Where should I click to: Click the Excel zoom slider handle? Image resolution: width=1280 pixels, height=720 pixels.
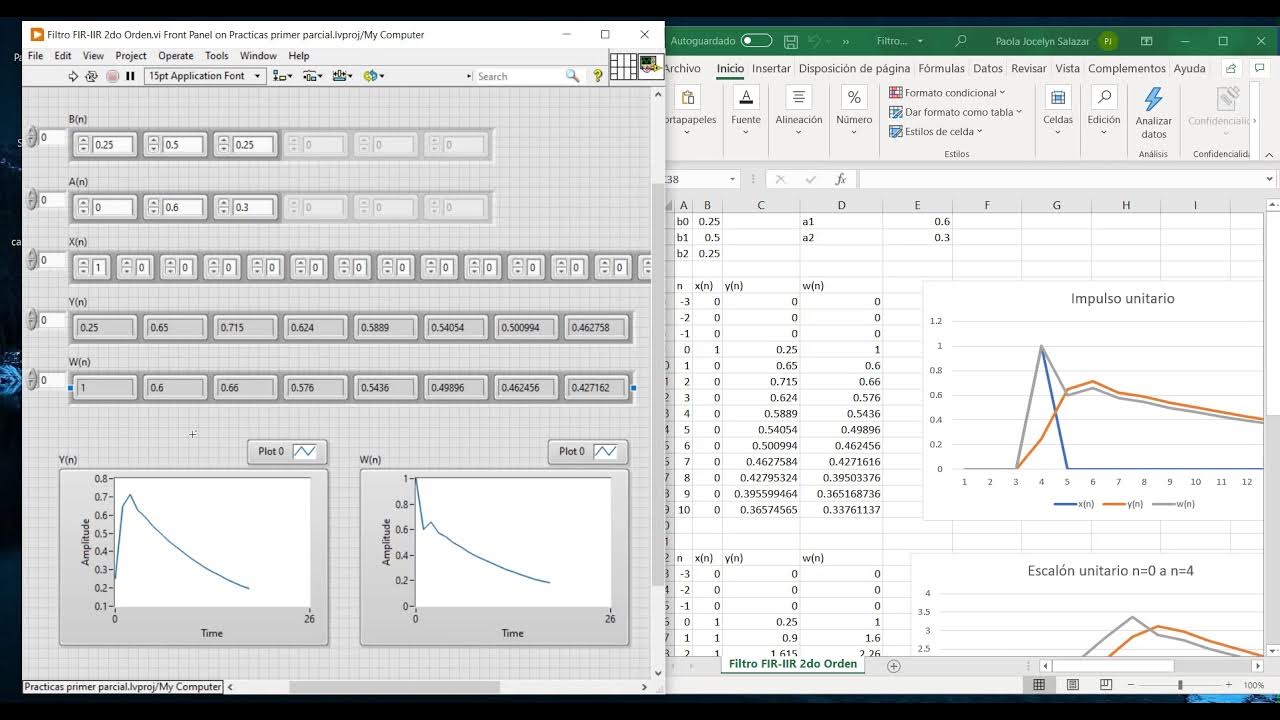pos(1180,685)
